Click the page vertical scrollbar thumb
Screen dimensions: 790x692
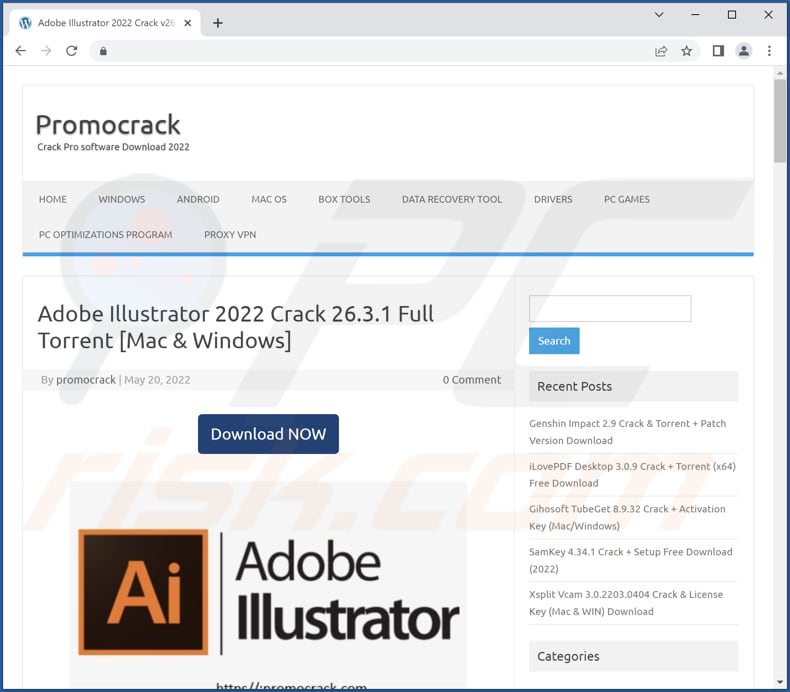[780, 121]
